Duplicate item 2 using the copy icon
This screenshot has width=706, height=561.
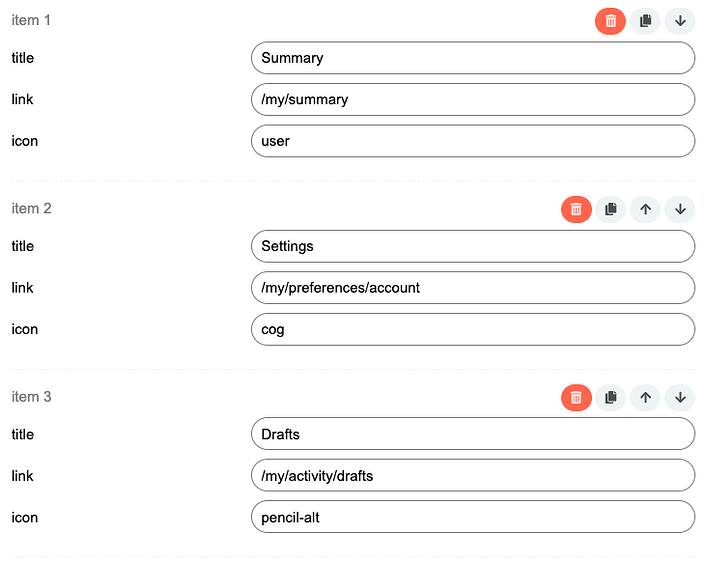(610, 209)
